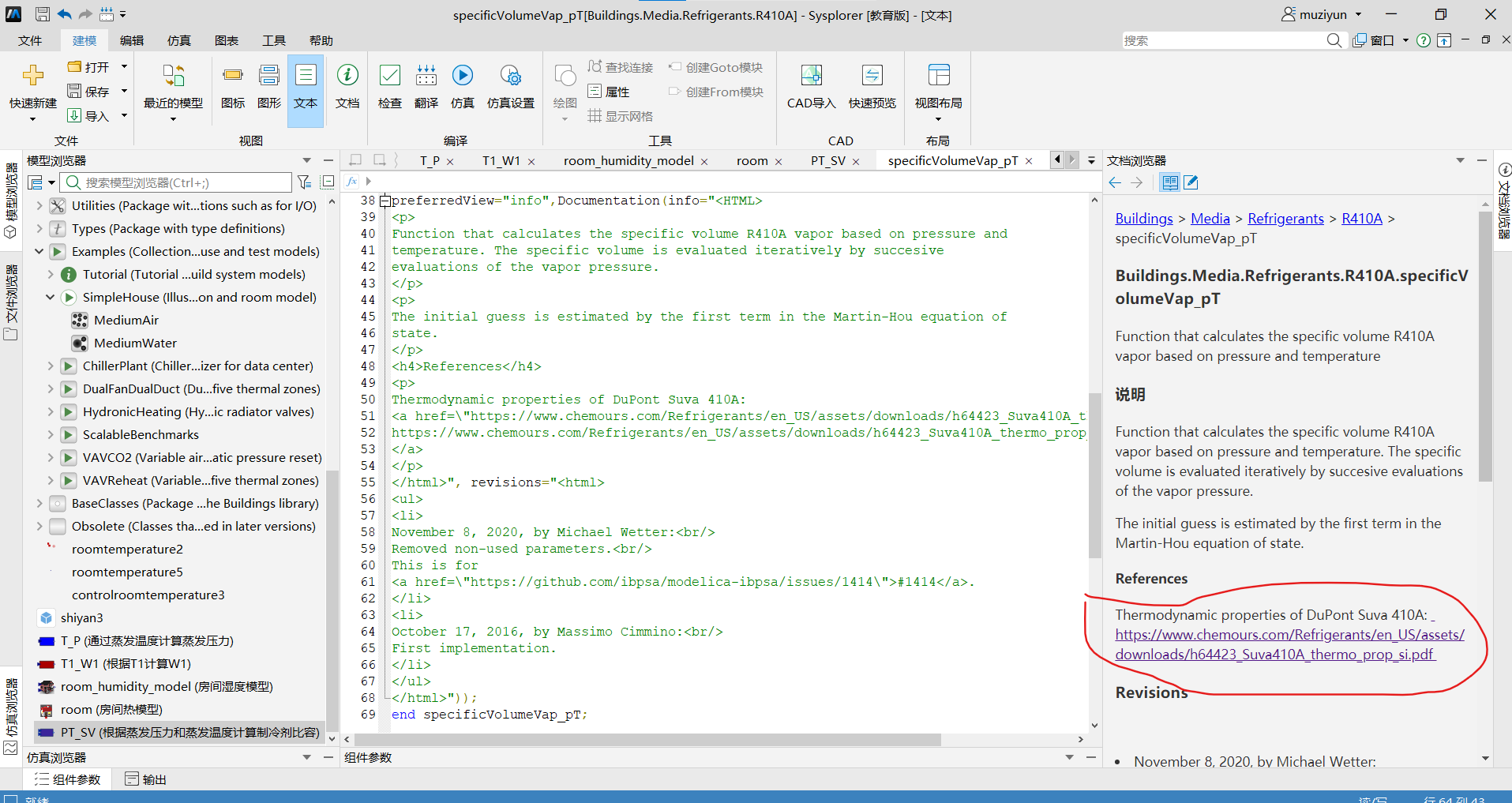Follow the Refrigerants breadcrumb link
Viewport: 1512px width, 803px height.
click(x=1285, y=218)
